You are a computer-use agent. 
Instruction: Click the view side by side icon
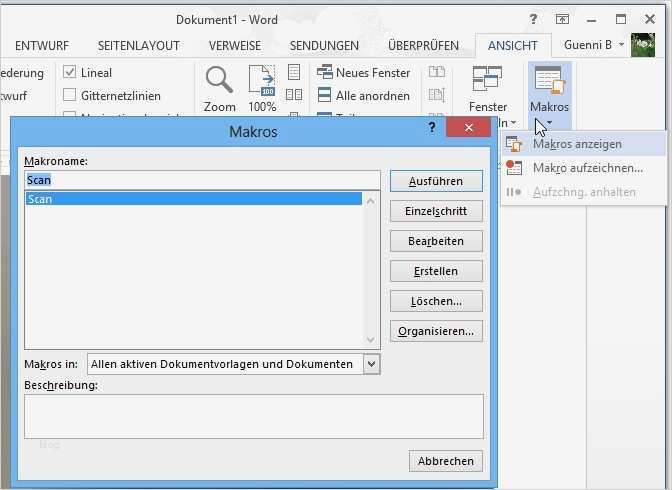[437, 72]
